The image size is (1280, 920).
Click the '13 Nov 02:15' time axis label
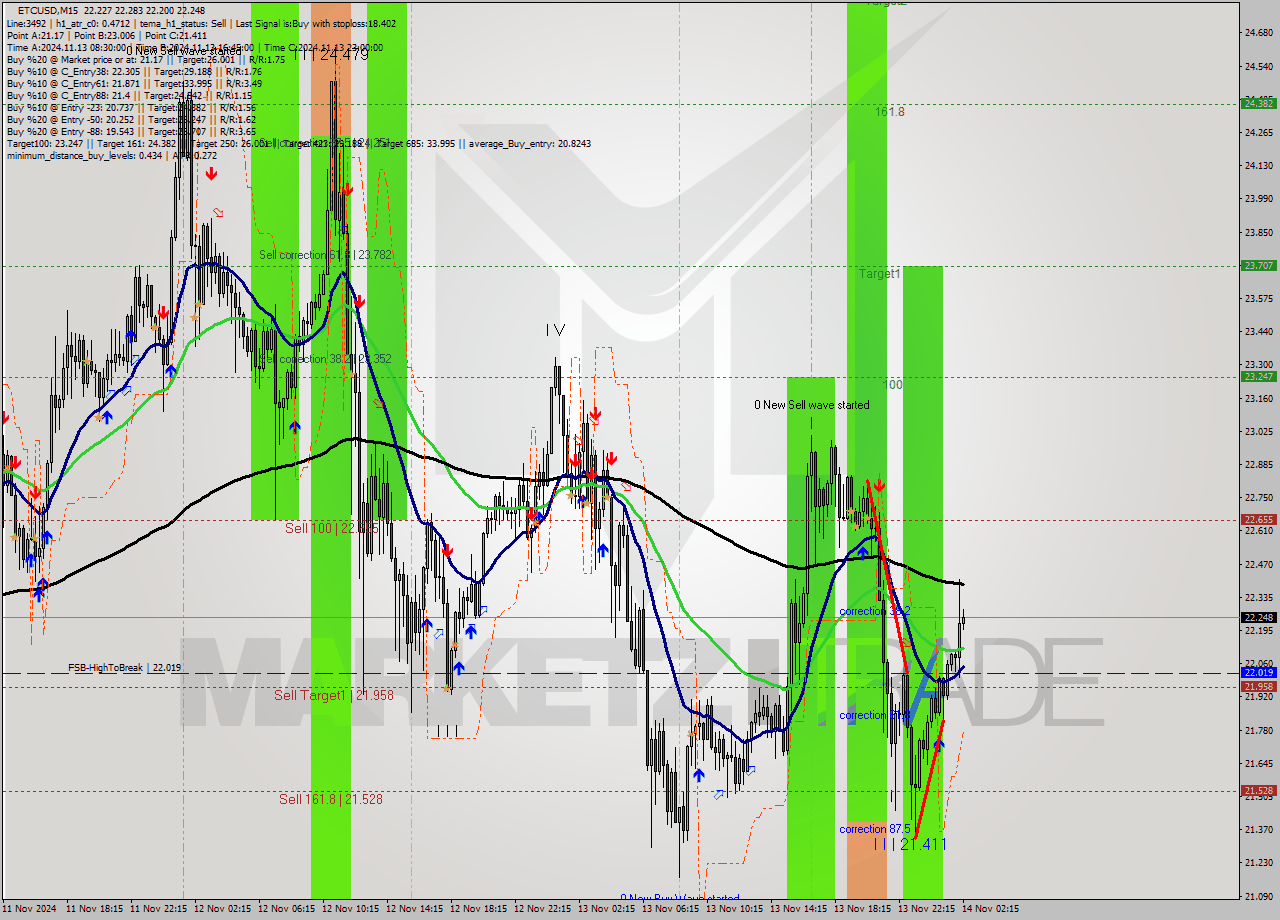[x=607, y=909]
